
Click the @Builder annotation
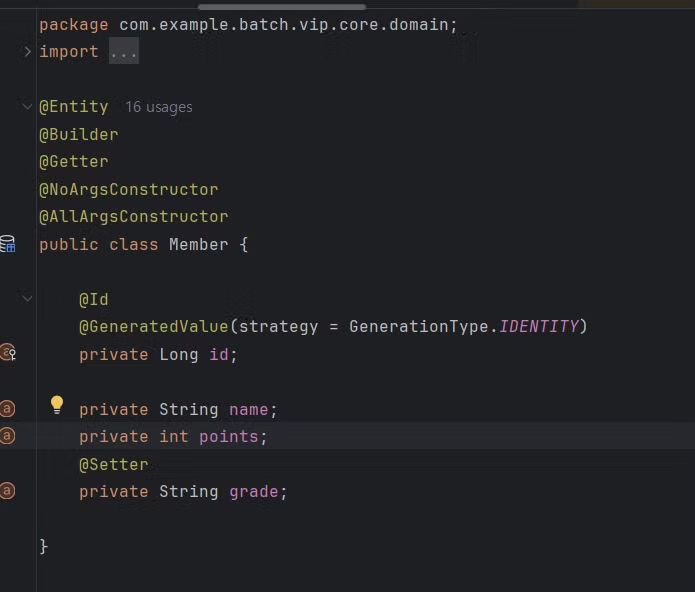[x=79, y=134]
